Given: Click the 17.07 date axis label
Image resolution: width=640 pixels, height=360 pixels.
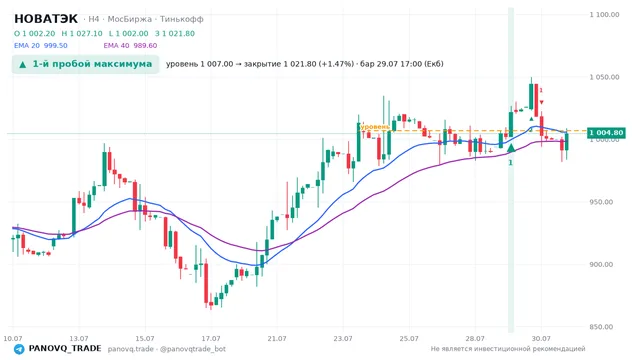Looking at the screenshot, I should pos(211,338).
